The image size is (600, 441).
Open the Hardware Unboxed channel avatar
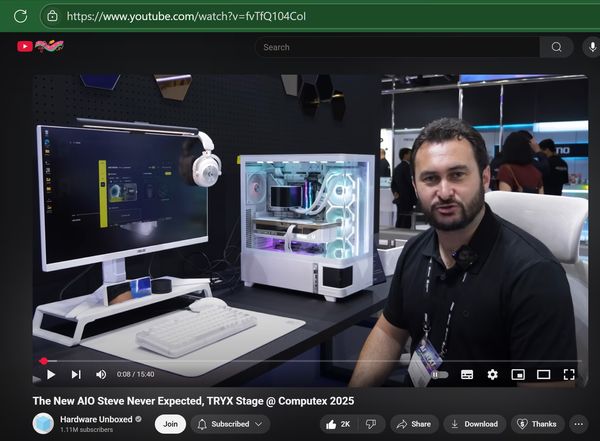(x=43, y=424)
